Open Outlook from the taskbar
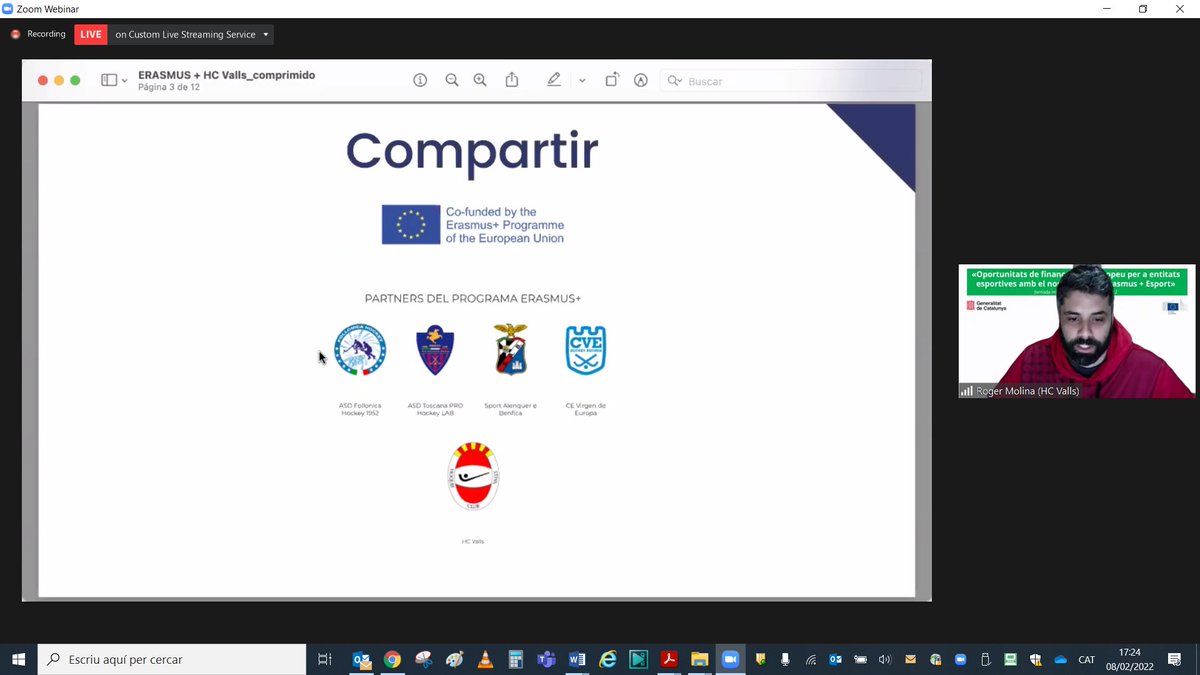 click(x=361, y=659)
